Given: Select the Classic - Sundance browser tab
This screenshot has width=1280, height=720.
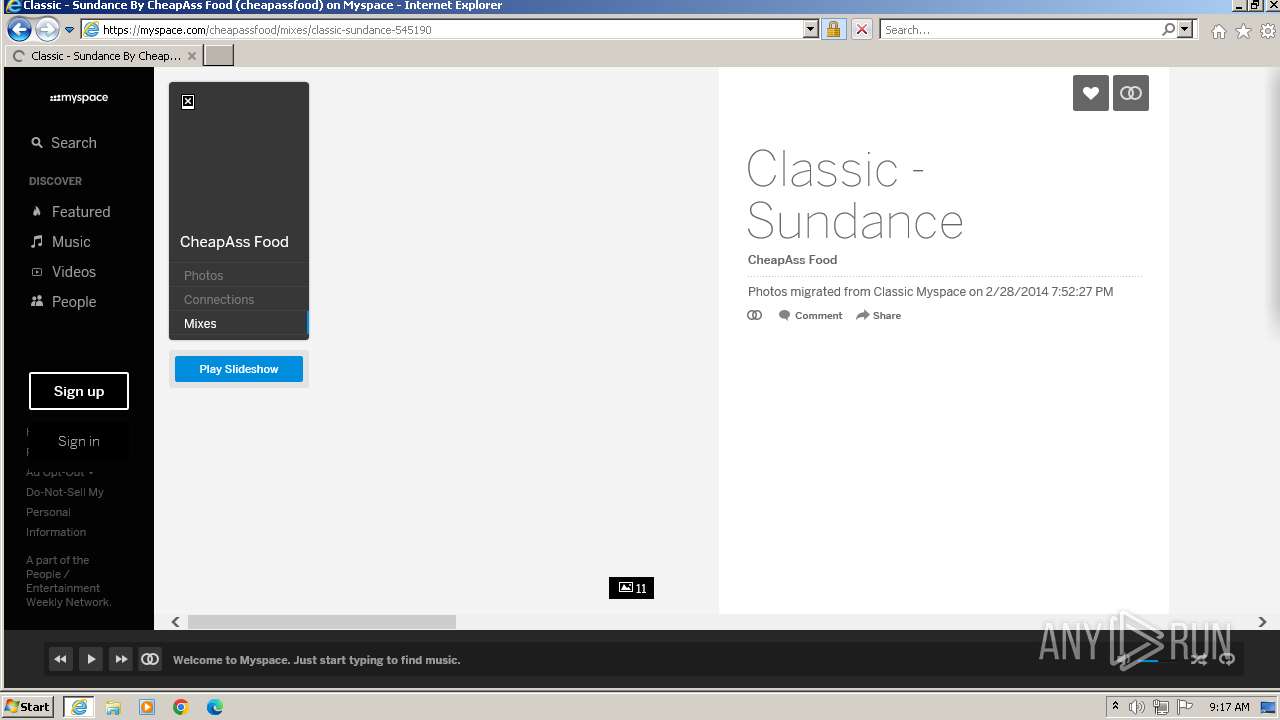Looking at the screenshot, I should coord(102,56).
